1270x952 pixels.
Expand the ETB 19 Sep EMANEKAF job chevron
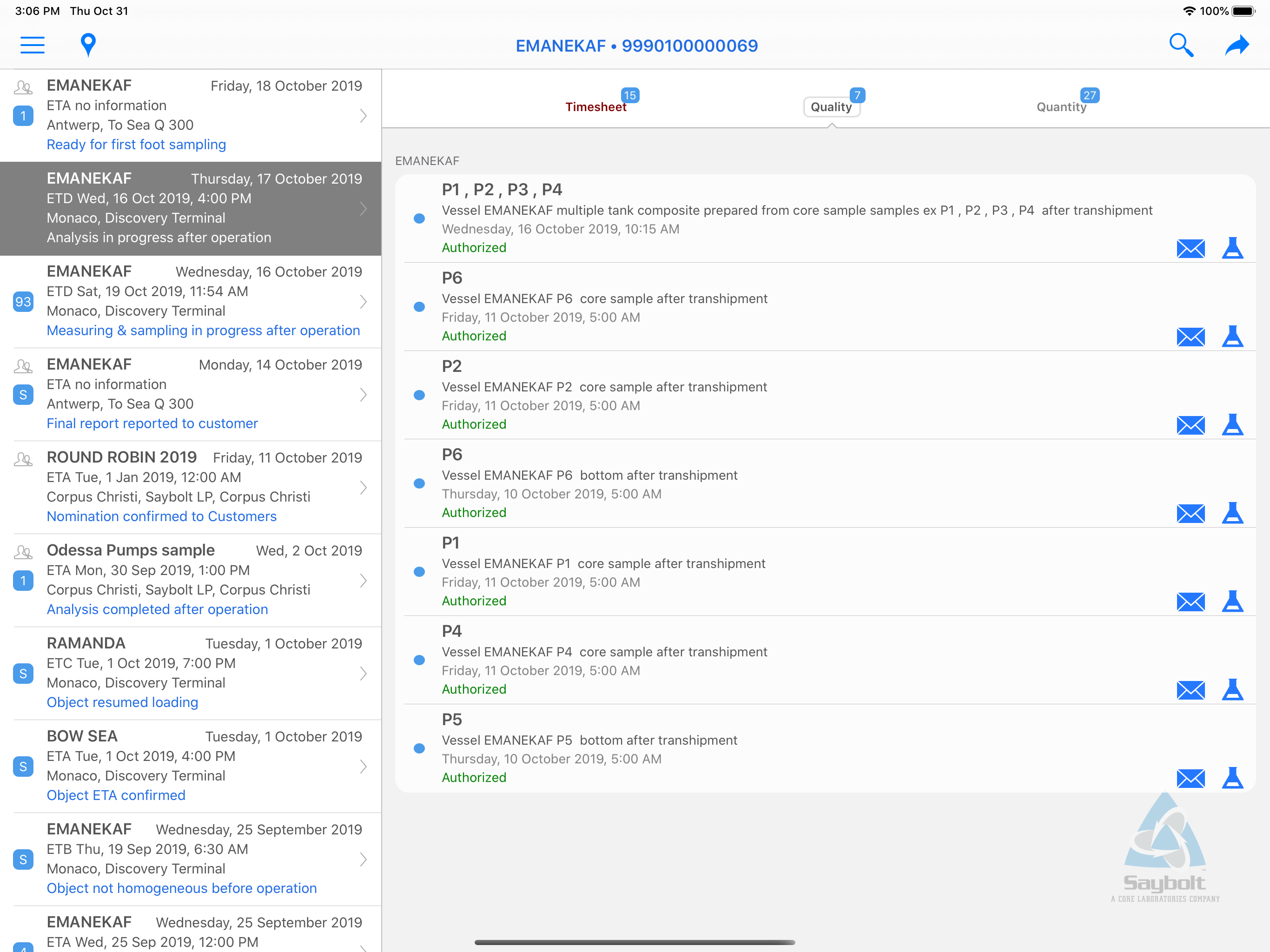coord(364,860)
